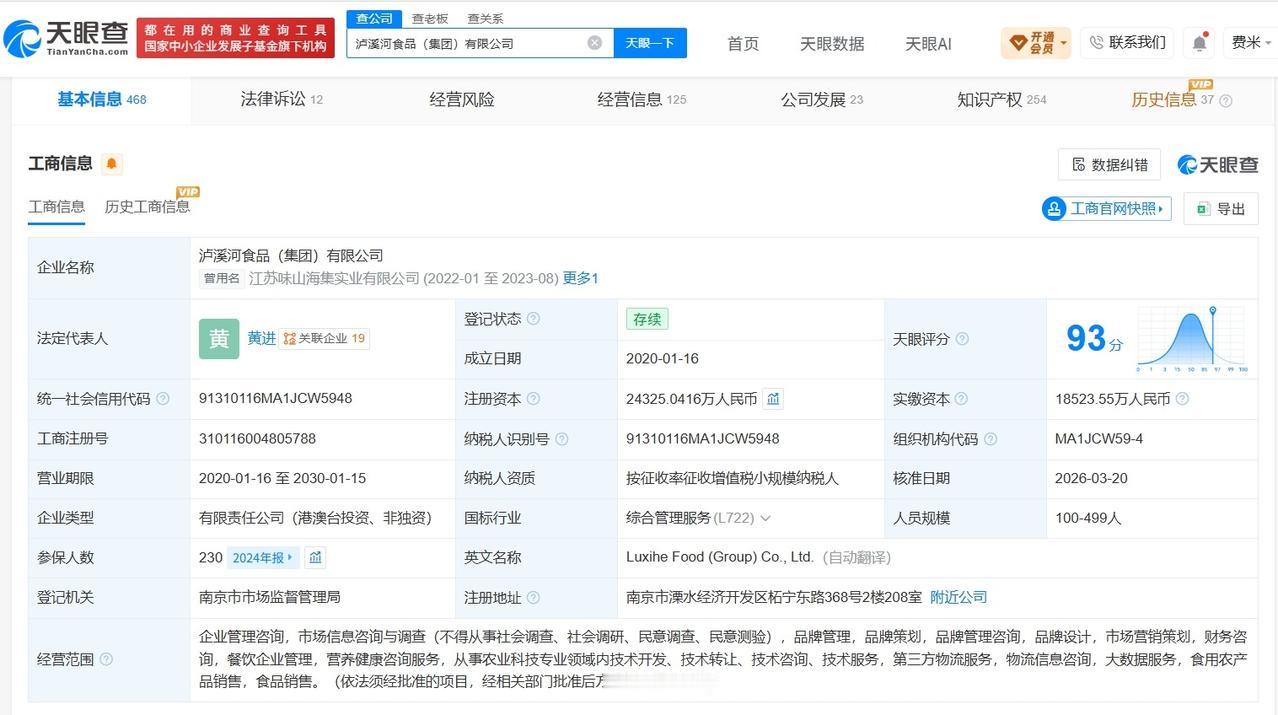Click the 黄 avatar of legal representative

(219, 339)
